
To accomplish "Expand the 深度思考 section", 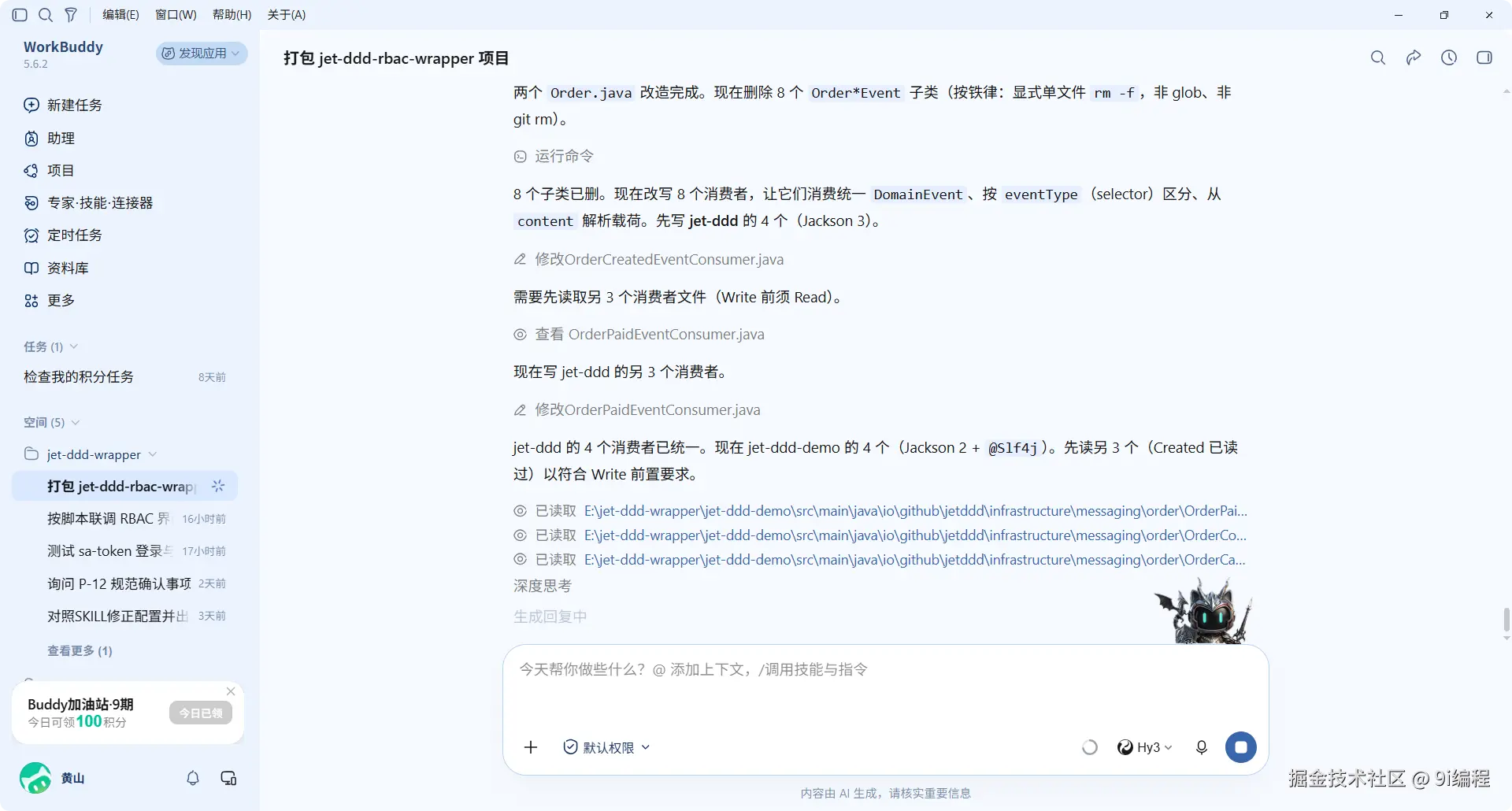I will point(543,586).
